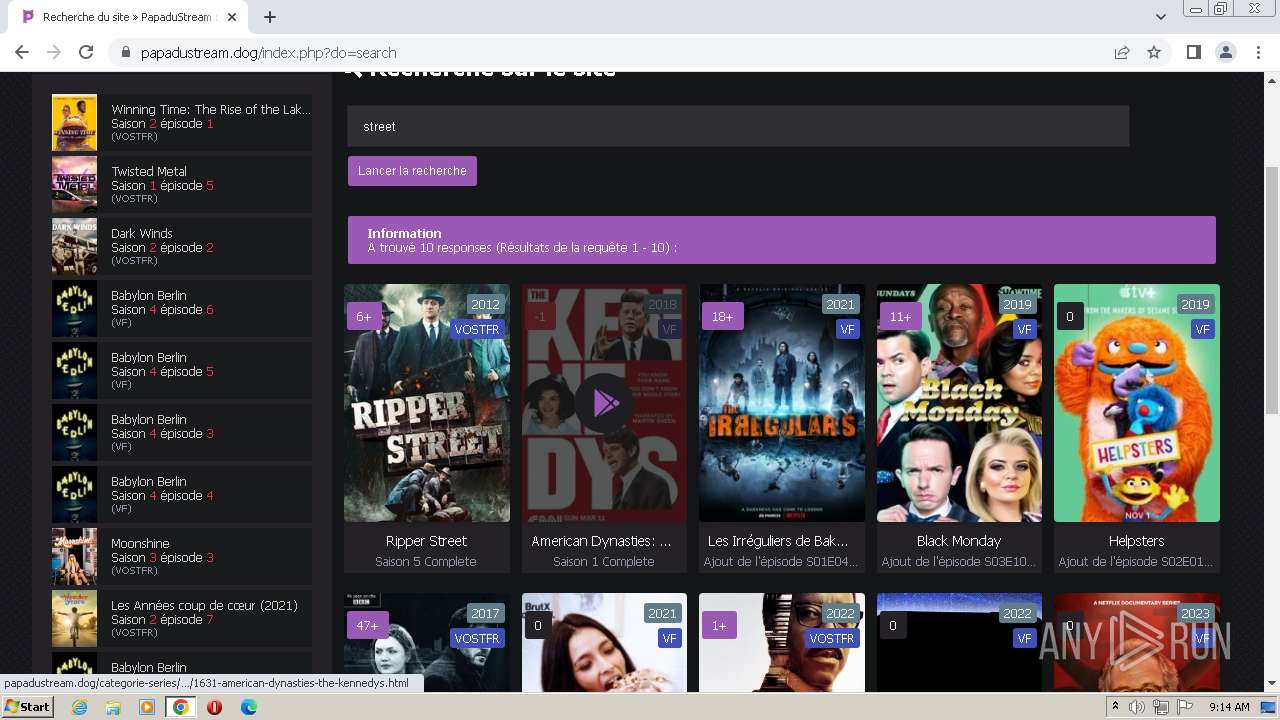Launch Microsoft Edge from the taskbar
The height and width of the screenshot is (720, 1280).
(x=249, y=707)
